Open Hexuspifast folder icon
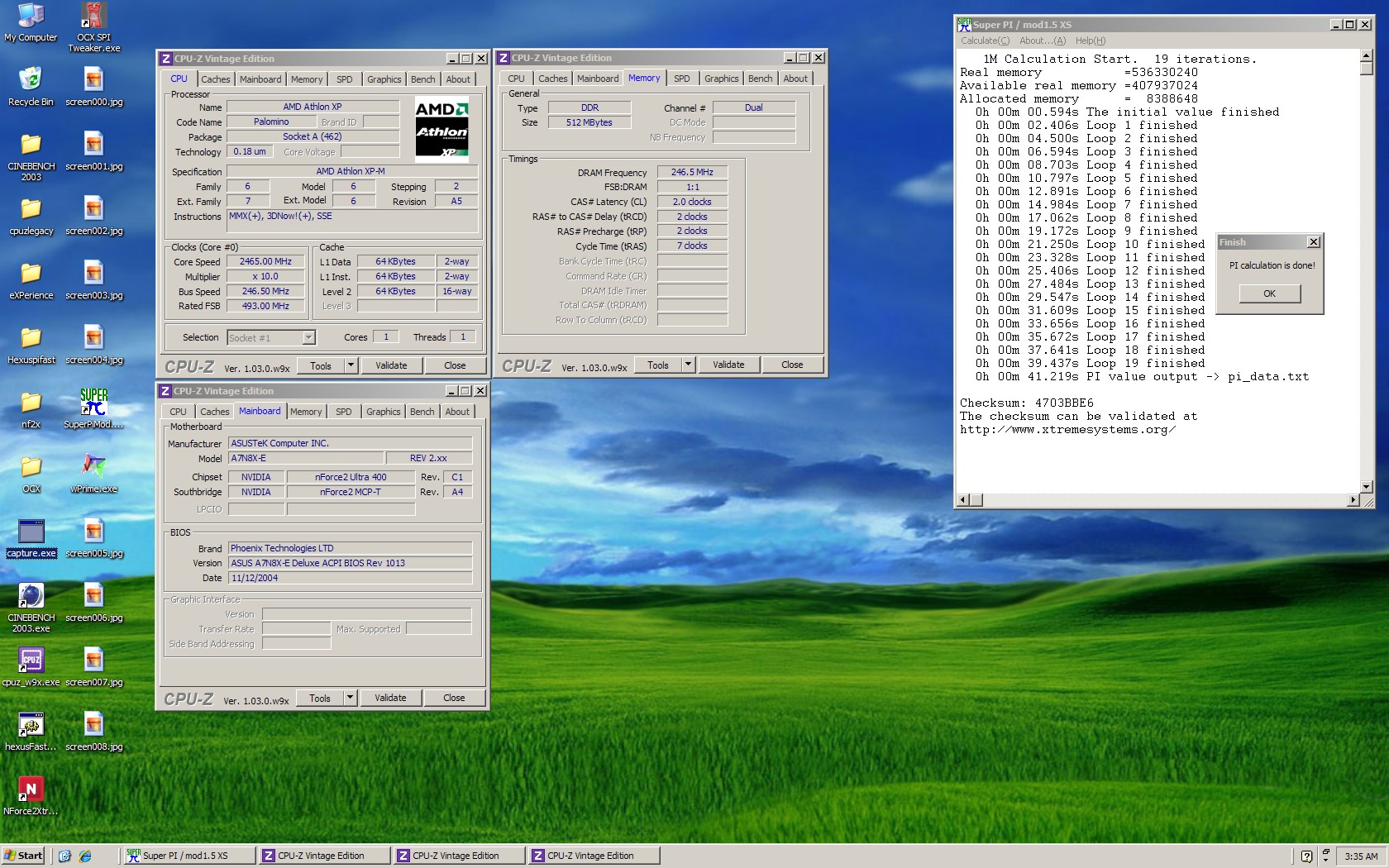 [x=31, y=345]
